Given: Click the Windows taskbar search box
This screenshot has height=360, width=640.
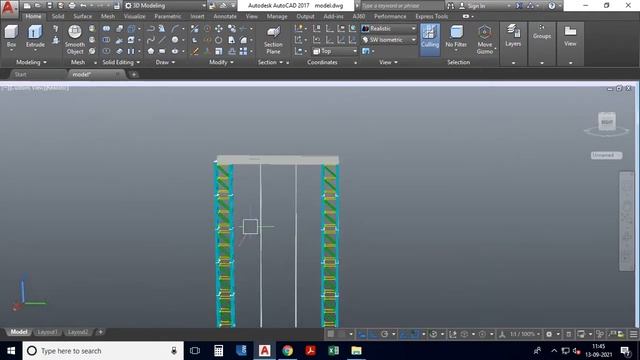Looking at the screenshot, I should [x=103, y=351].
